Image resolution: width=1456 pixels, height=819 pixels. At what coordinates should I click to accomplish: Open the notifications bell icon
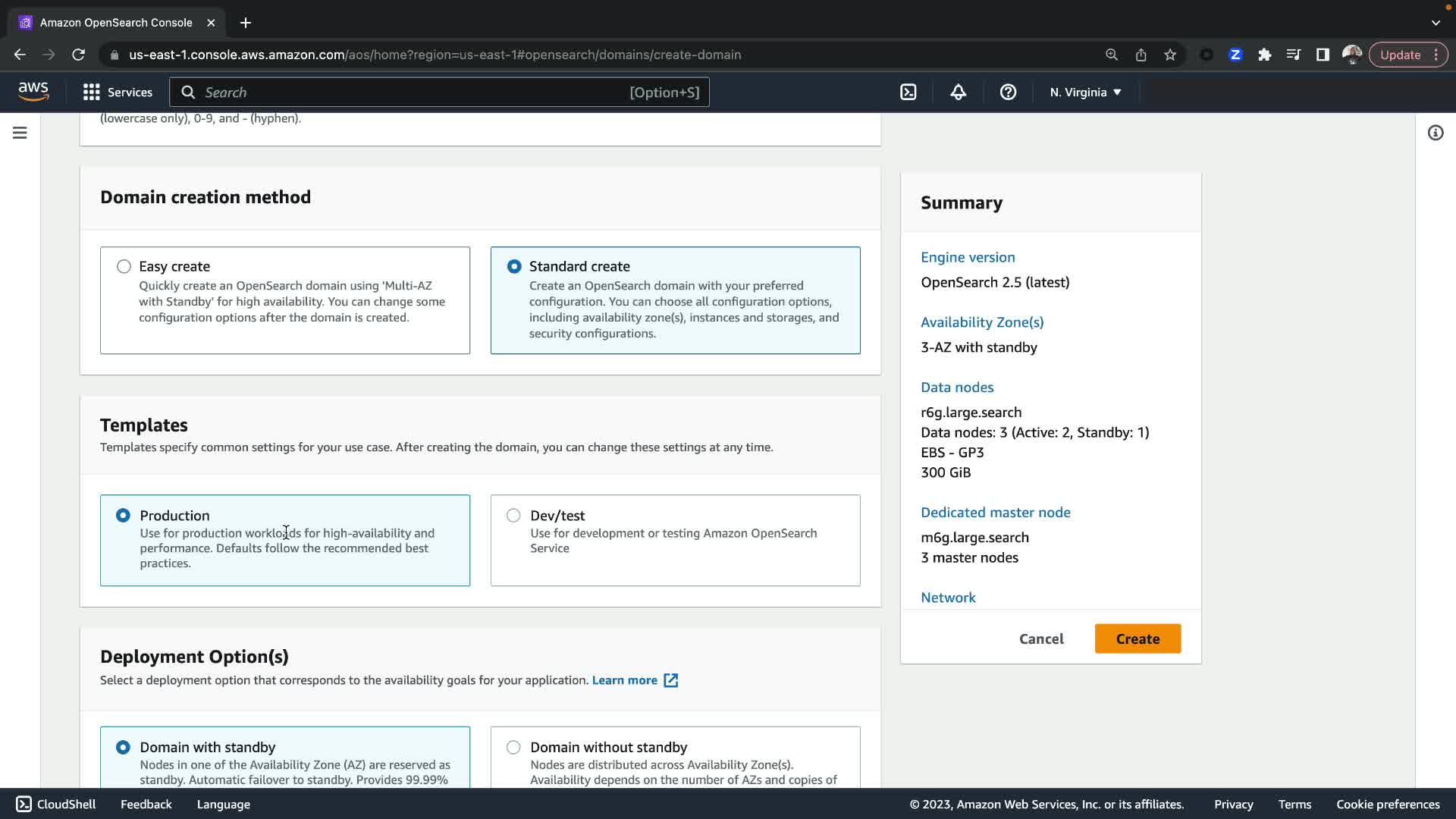pyautogui.click(x=958, y=93)
